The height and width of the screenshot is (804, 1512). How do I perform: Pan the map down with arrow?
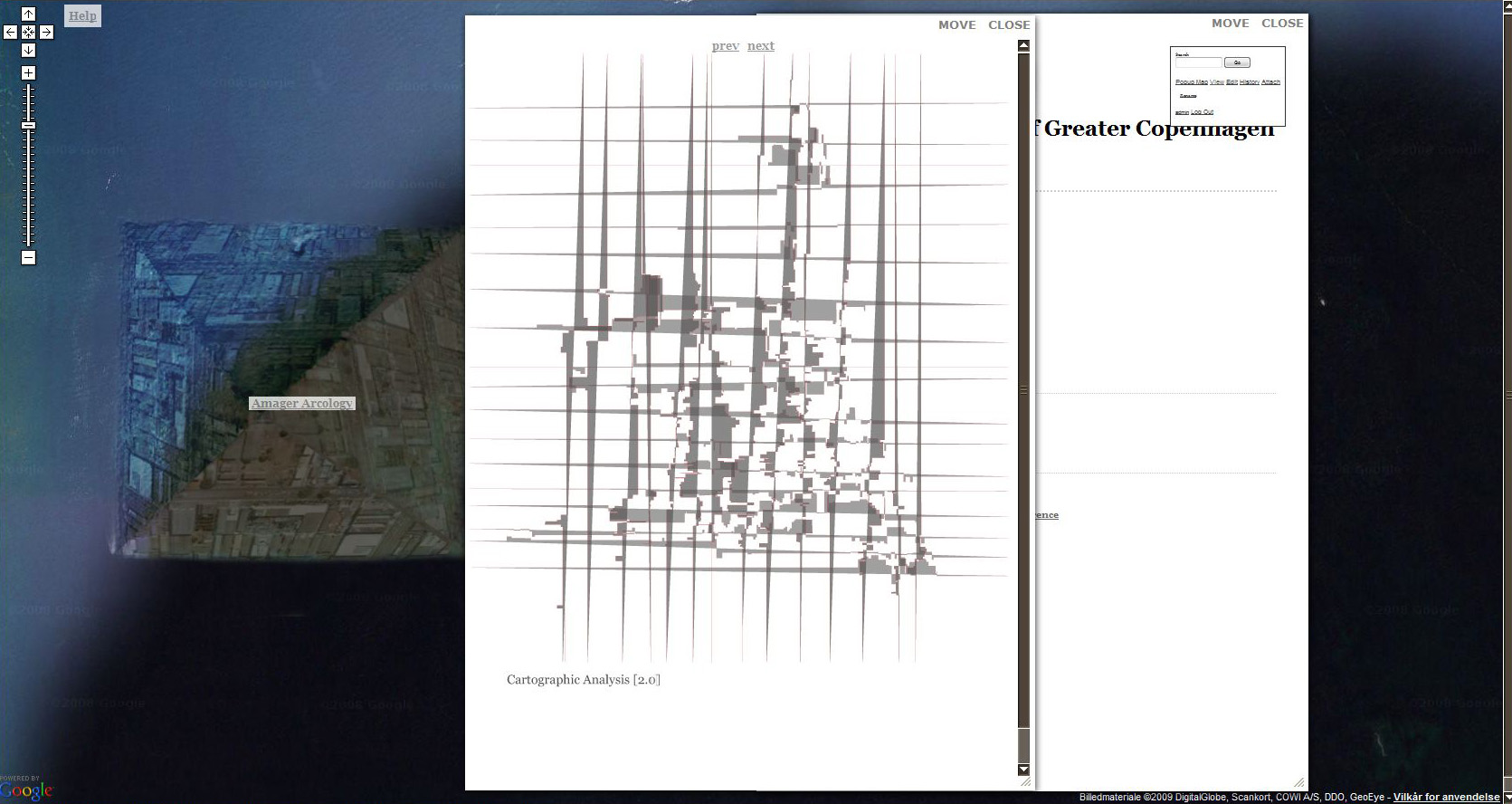tap(28, 50)
